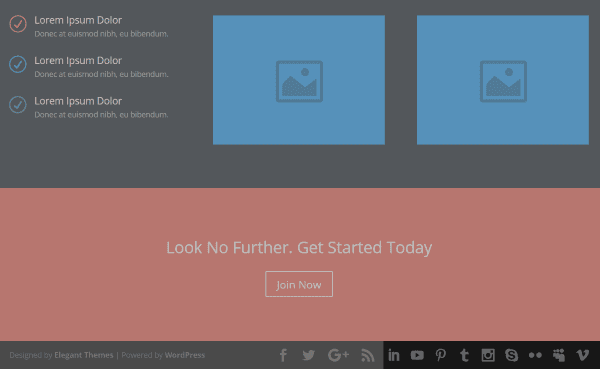Click the Join Now button

(x=299, y=284)
